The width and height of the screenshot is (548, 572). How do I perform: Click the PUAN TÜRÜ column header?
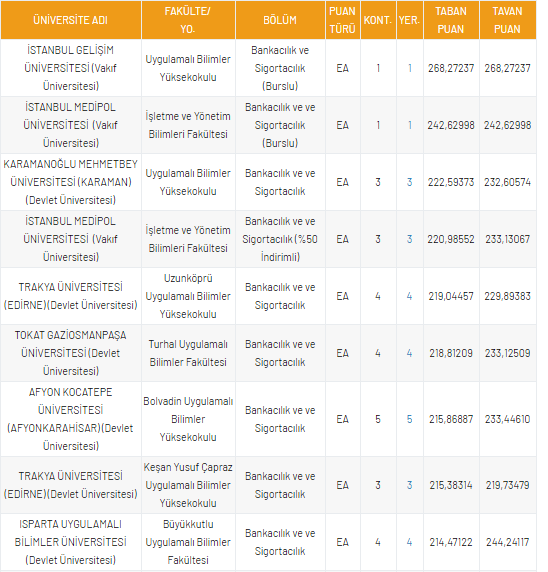[x=342, y=20]
